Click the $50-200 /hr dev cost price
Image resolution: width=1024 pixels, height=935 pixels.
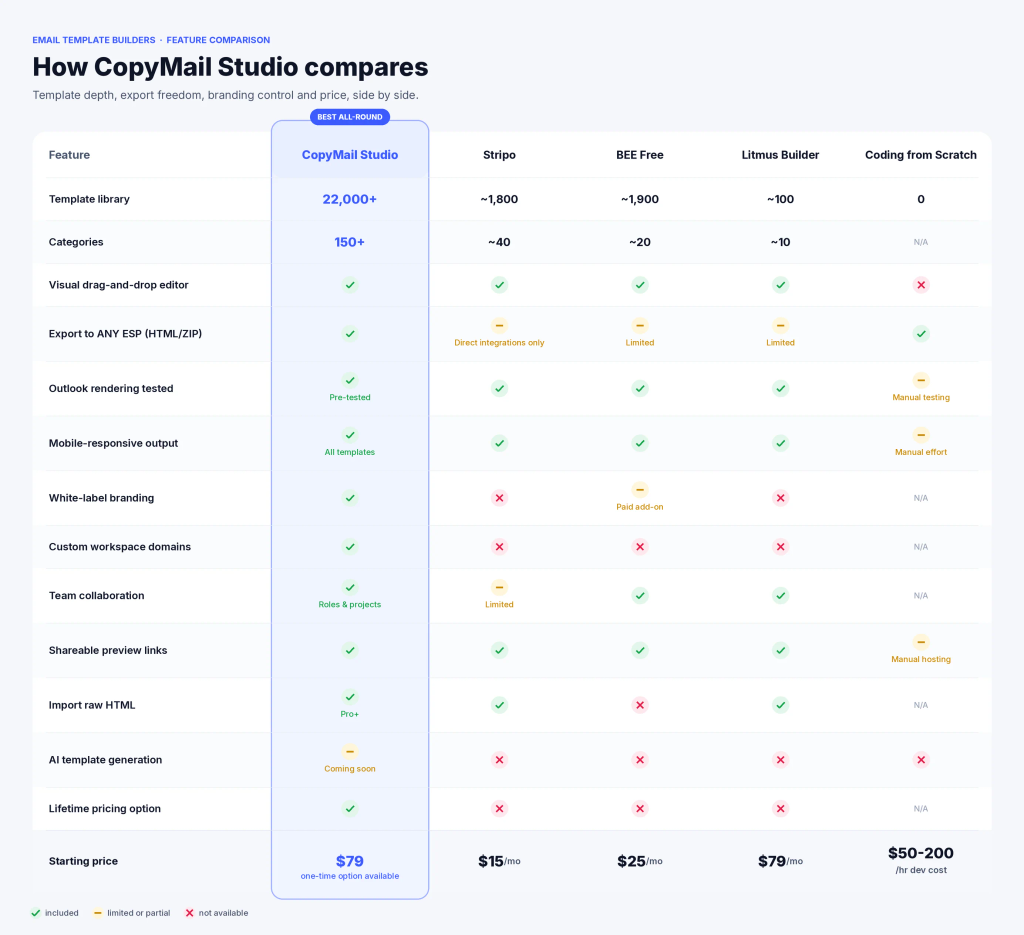point(921,860)
